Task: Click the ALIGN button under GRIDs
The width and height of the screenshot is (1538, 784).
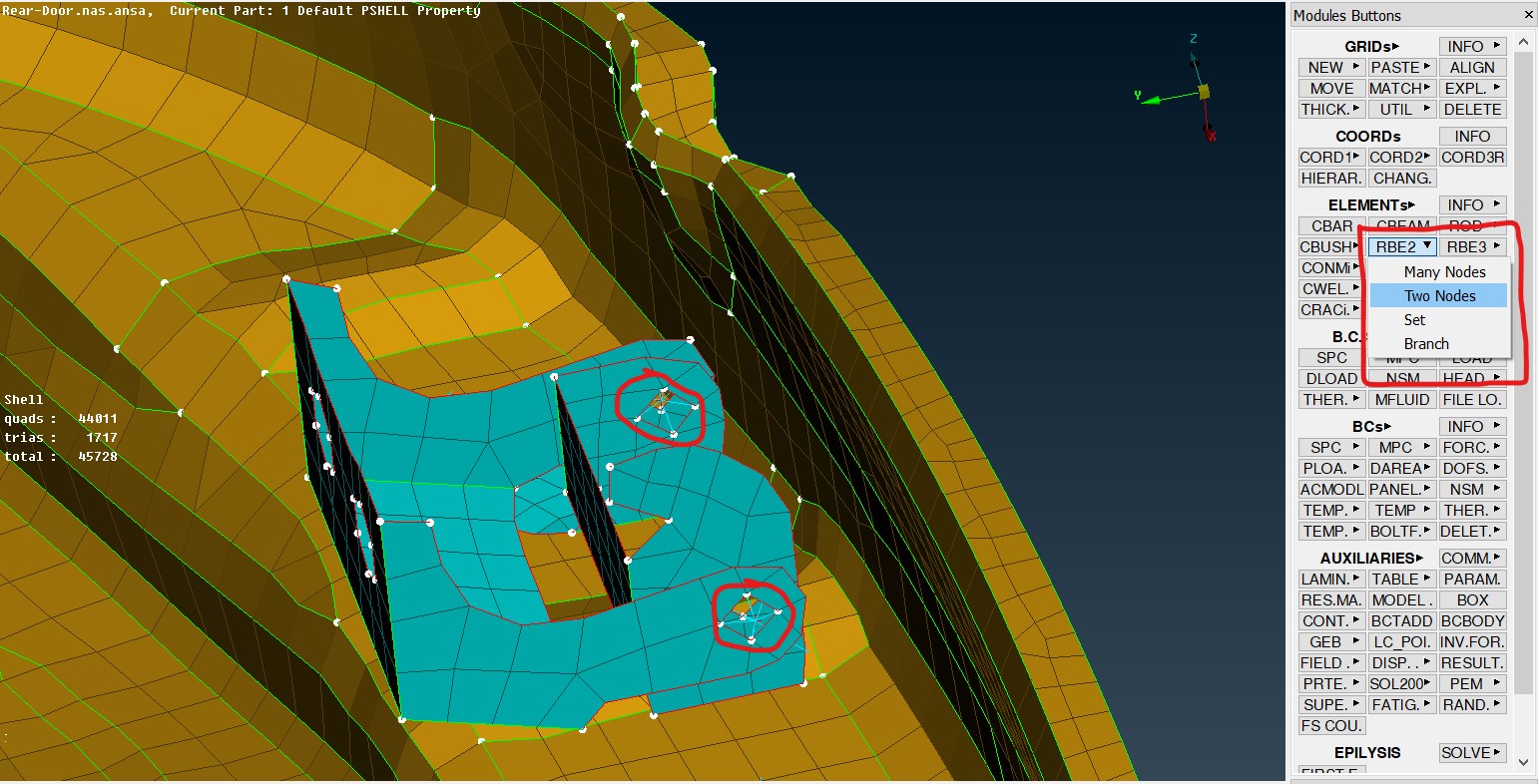Action: click(x=1472, y=67)
